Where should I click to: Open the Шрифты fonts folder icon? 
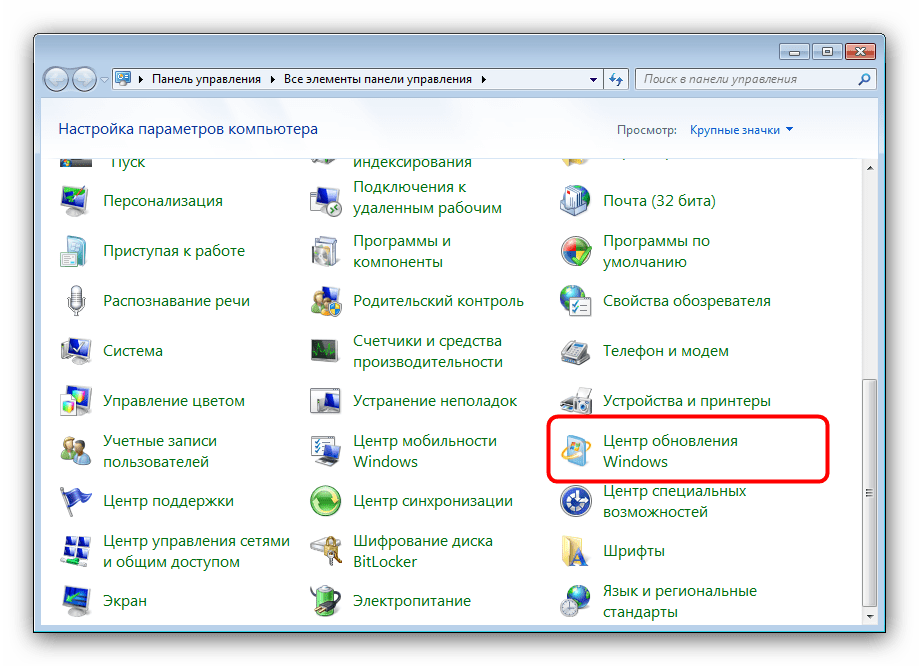[576, 551]
